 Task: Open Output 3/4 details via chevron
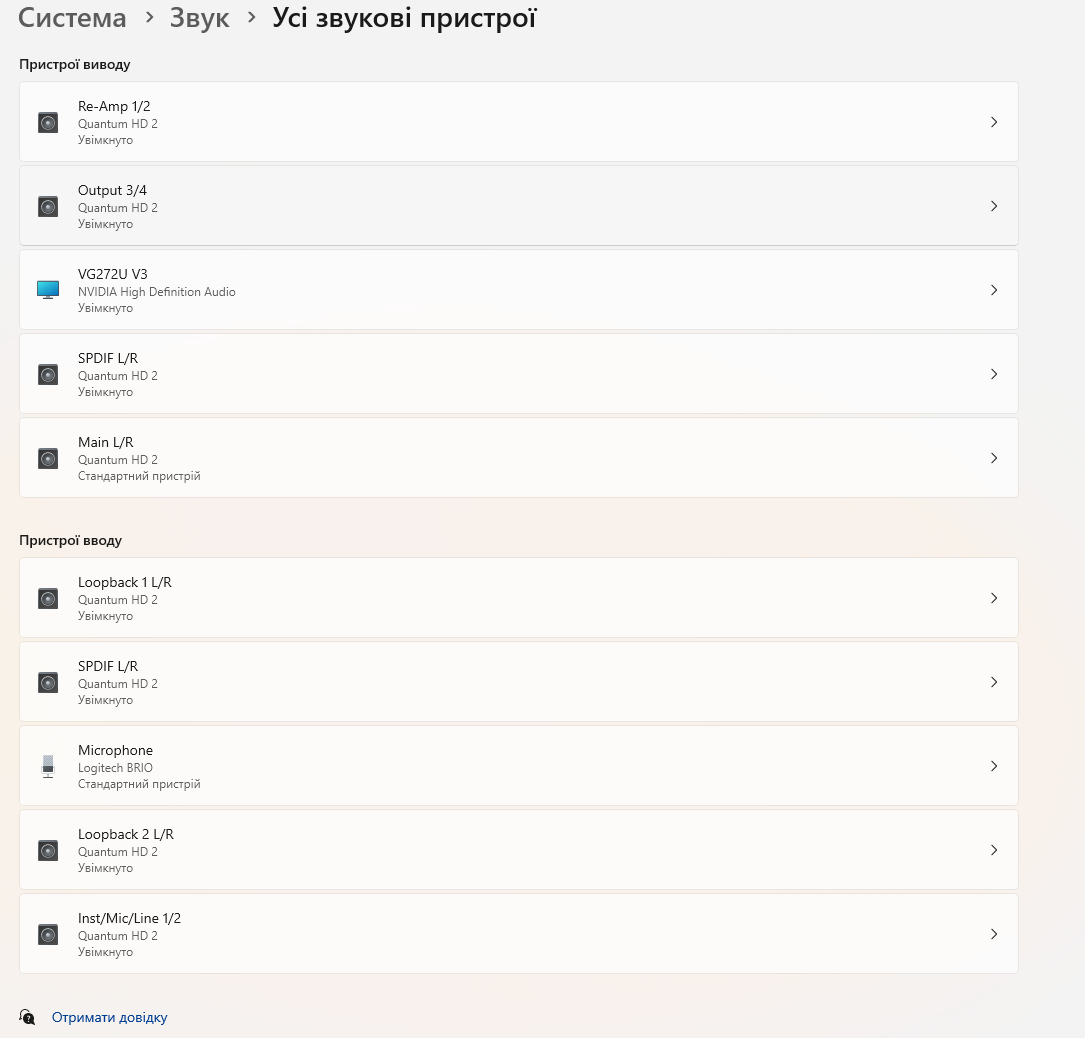click(994, 206)
